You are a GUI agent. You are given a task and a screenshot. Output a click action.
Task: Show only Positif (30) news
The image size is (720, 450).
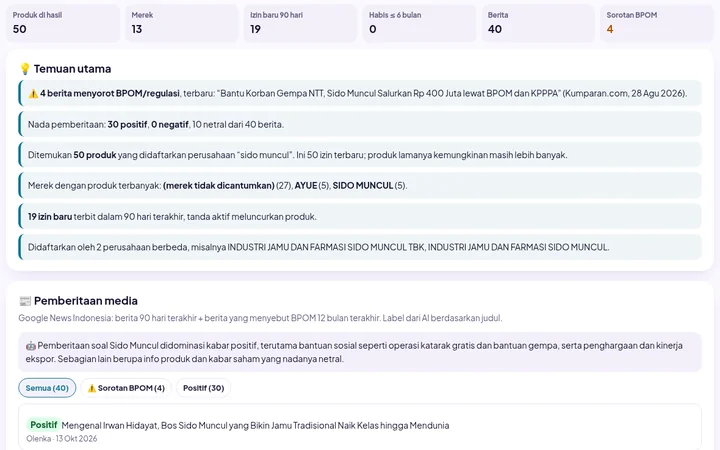coord(203,388)
